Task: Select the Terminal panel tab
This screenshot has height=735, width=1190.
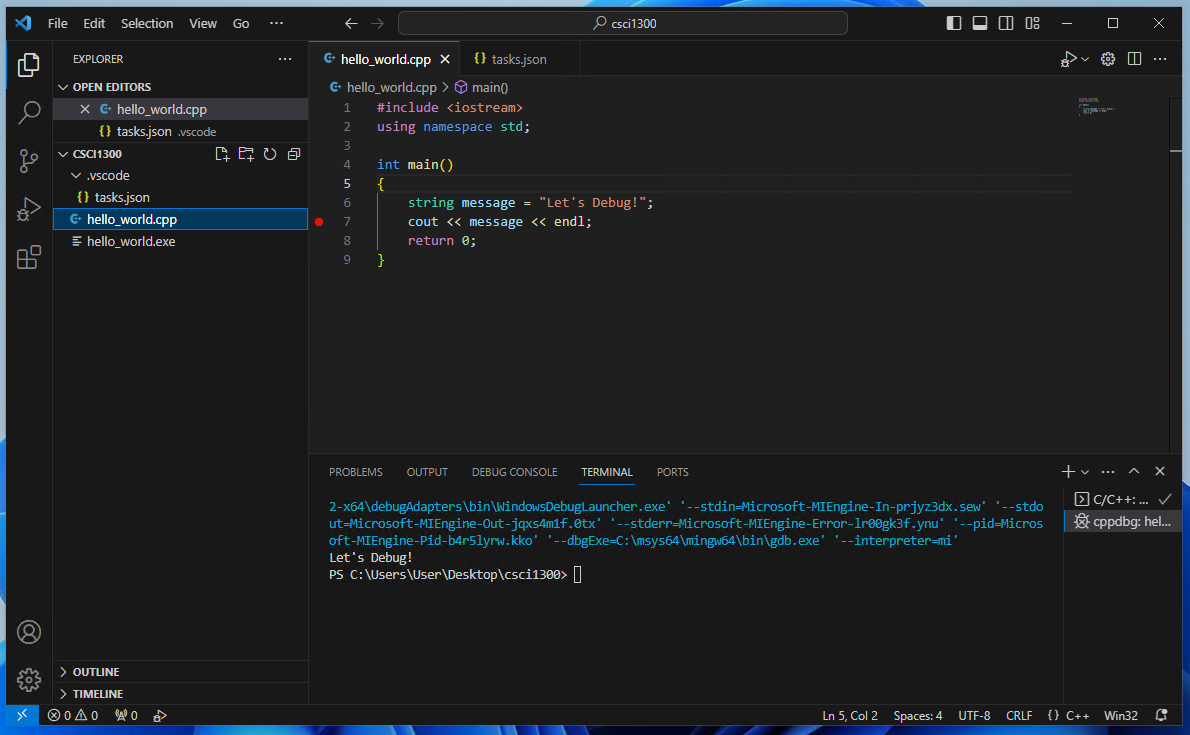Action: 607,472
